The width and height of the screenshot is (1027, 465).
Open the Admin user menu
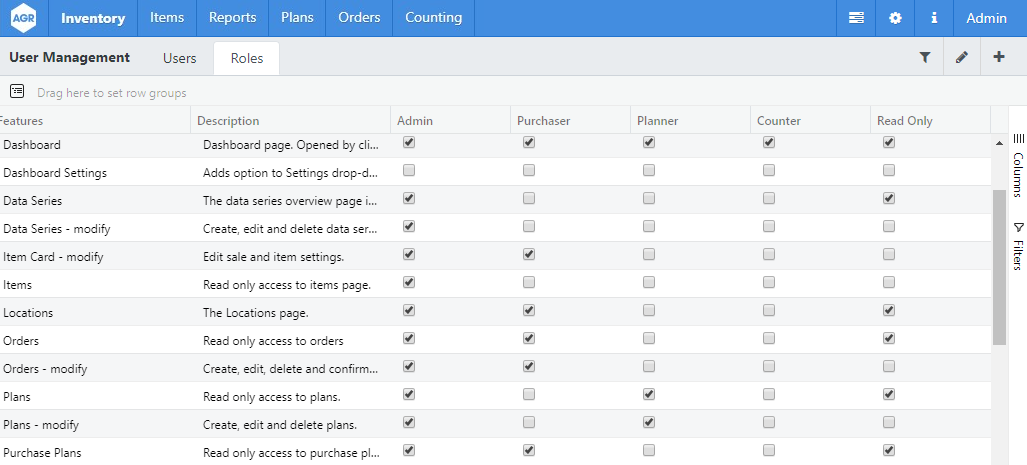click(986, 18)
